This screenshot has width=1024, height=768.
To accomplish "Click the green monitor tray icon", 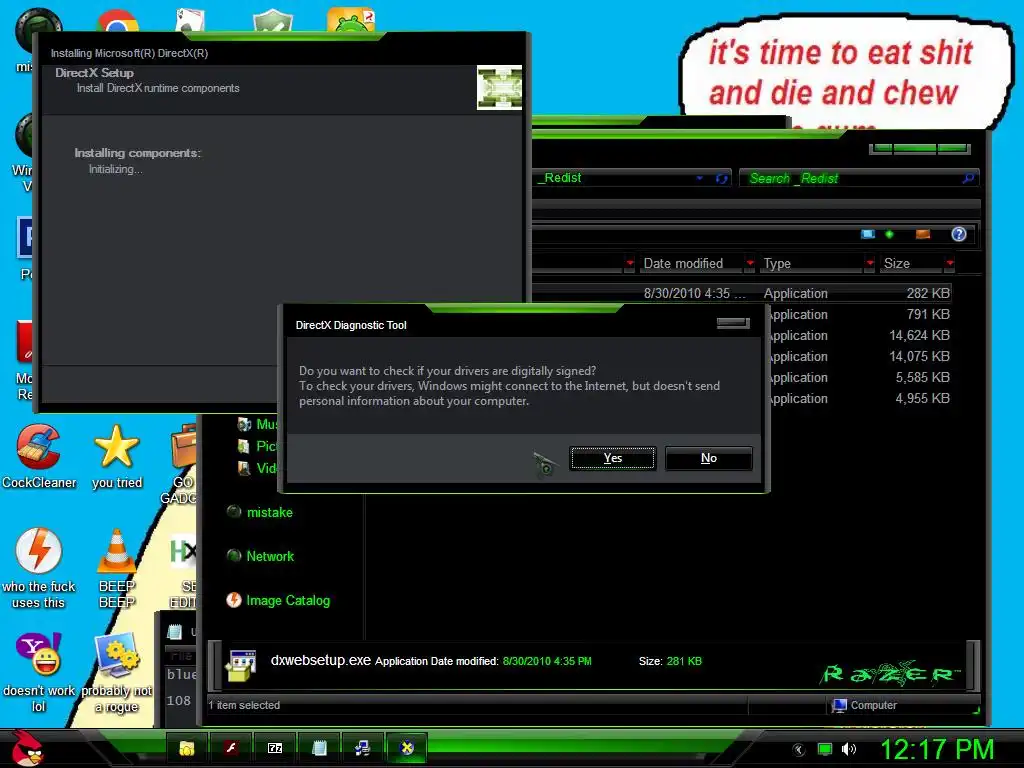I will click(825, 749).
